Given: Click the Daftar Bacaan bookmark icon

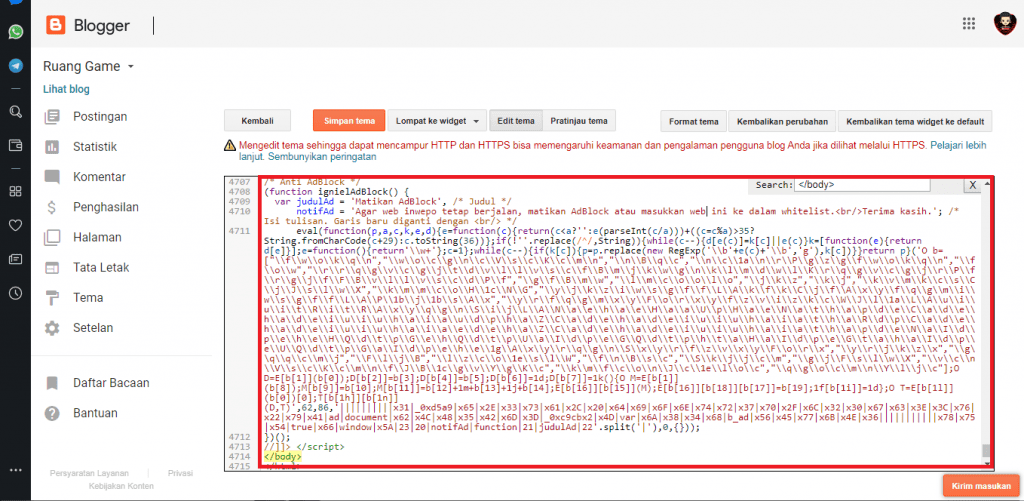Looking at the screenshot, I should [52, 383].
